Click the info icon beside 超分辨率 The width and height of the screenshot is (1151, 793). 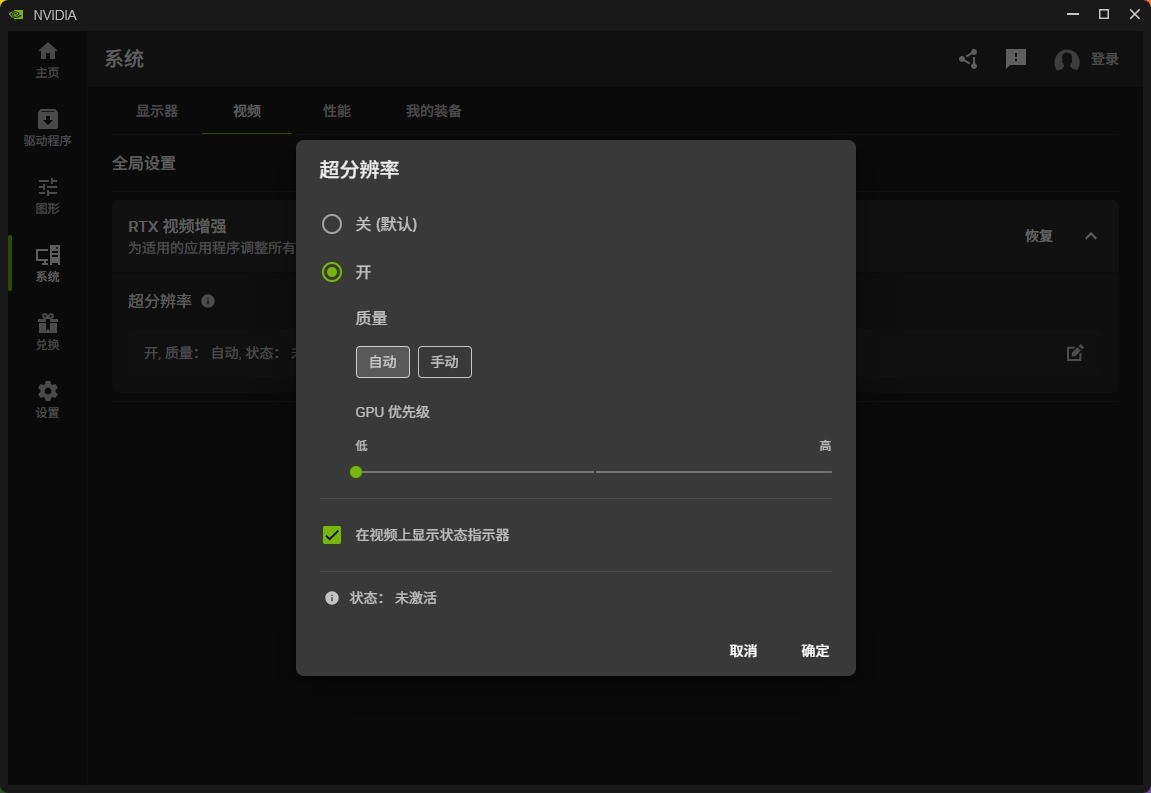point(208,301)
